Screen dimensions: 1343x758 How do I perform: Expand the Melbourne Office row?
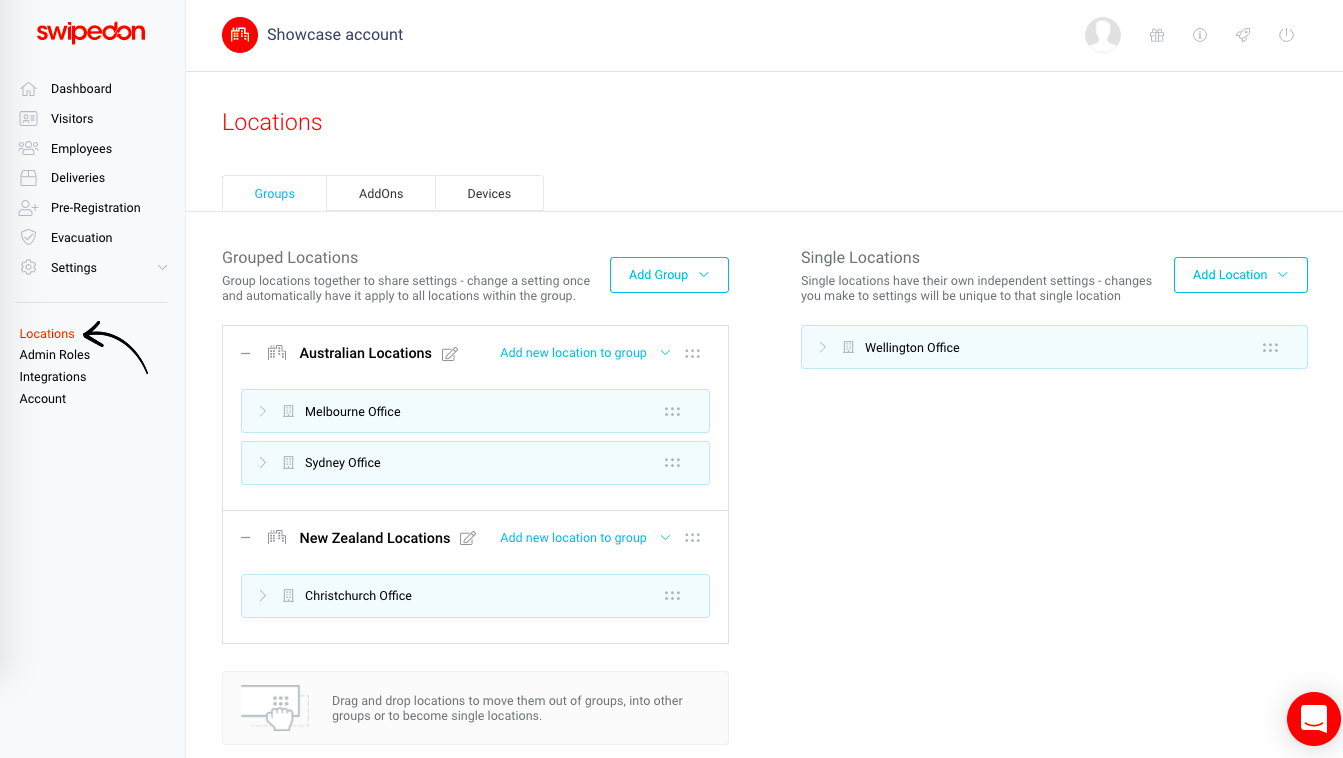(263, 411)
